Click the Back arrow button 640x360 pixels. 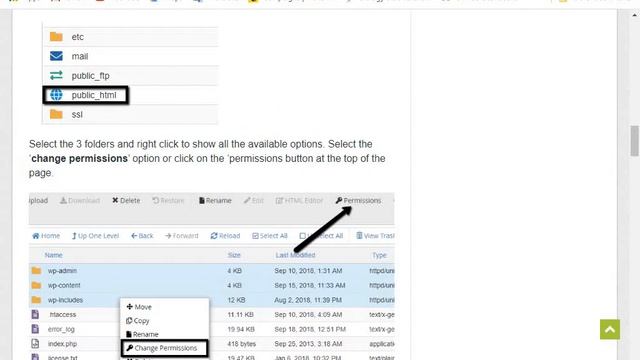142,236
